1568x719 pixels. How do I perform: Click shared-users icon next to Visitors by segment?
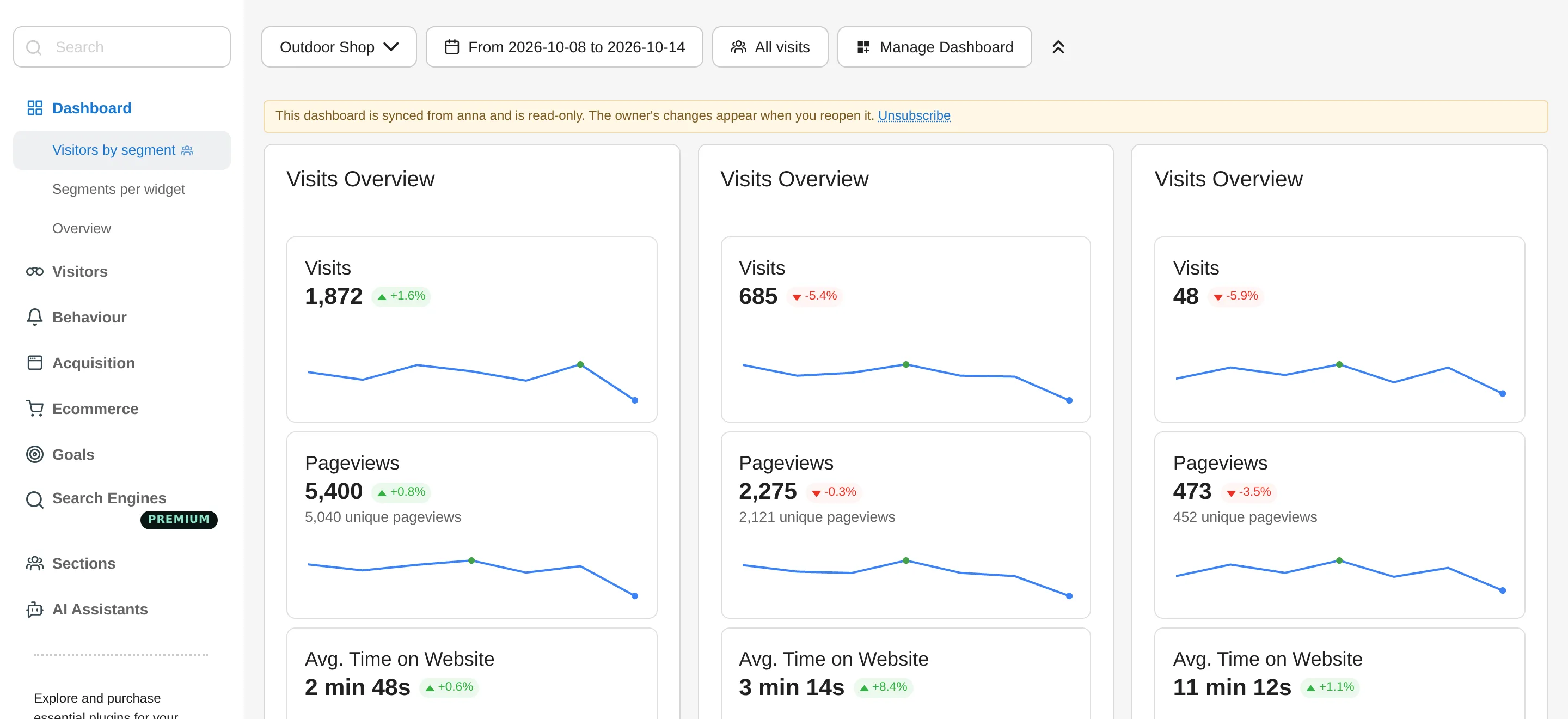click(x=187, y=150)
